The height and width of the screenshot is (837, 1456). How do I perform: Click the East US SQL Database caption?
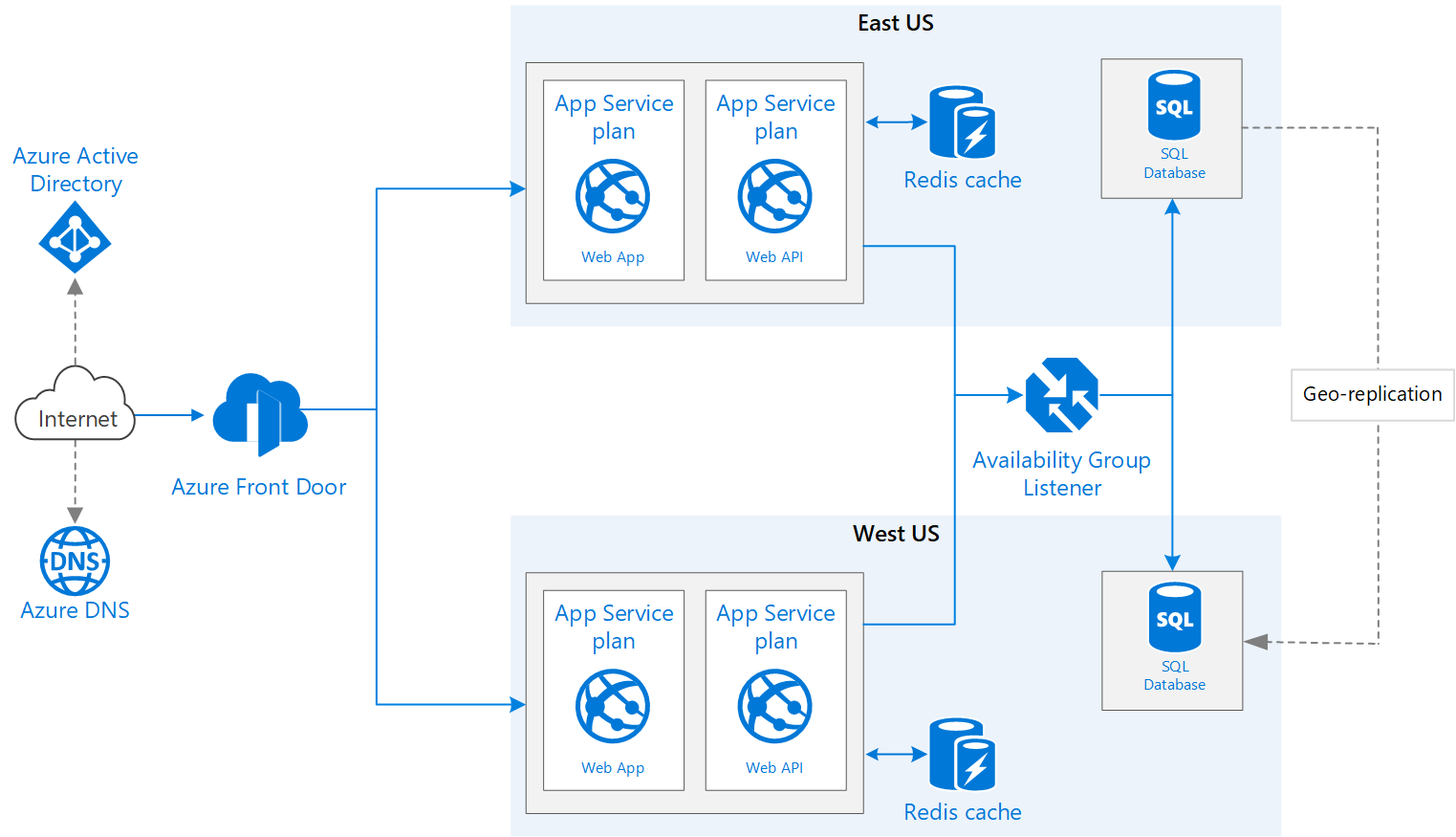pos(1175,164)
